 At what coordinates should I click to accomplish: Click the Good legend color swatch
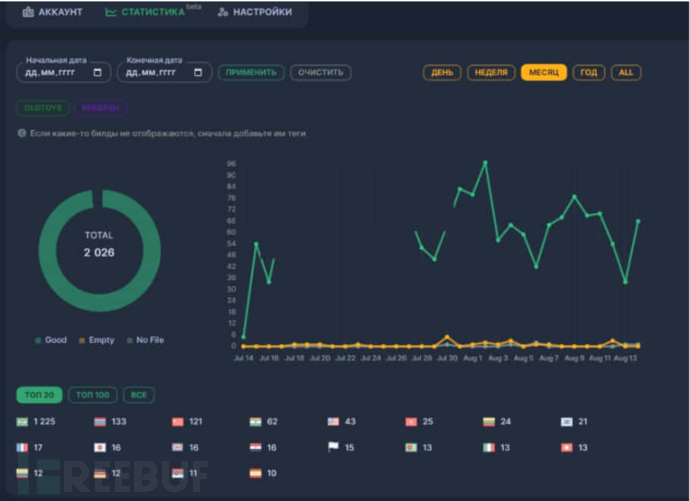tap(39, 340)
